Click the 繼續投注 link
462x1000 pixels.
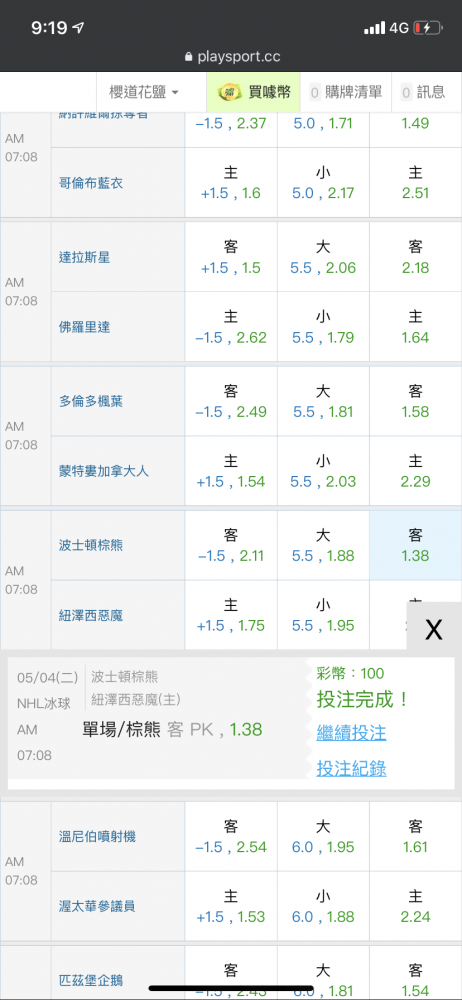point(352,732)
